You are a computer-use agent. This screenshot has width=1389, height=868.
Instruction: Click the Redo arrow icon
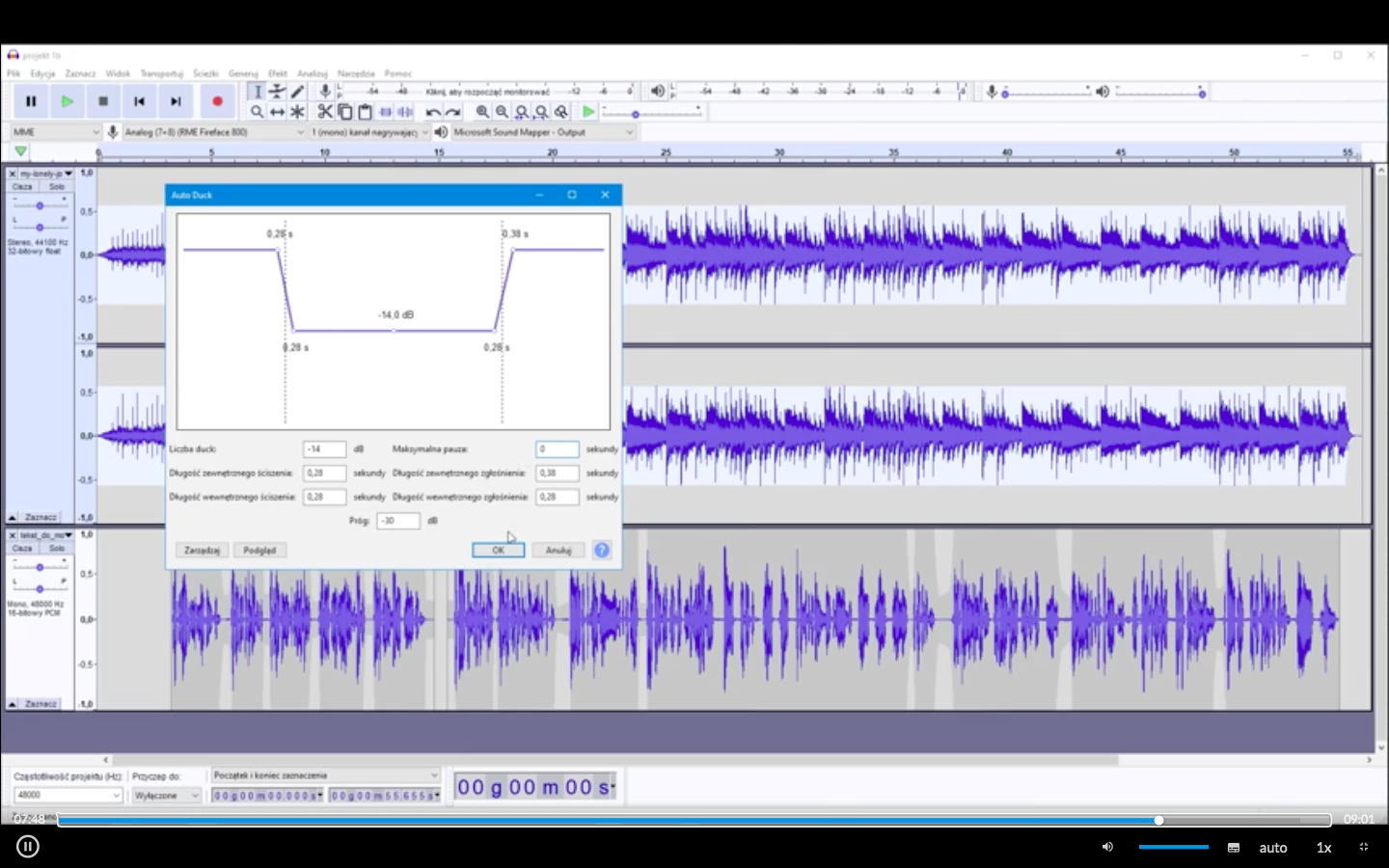[452, 112]
